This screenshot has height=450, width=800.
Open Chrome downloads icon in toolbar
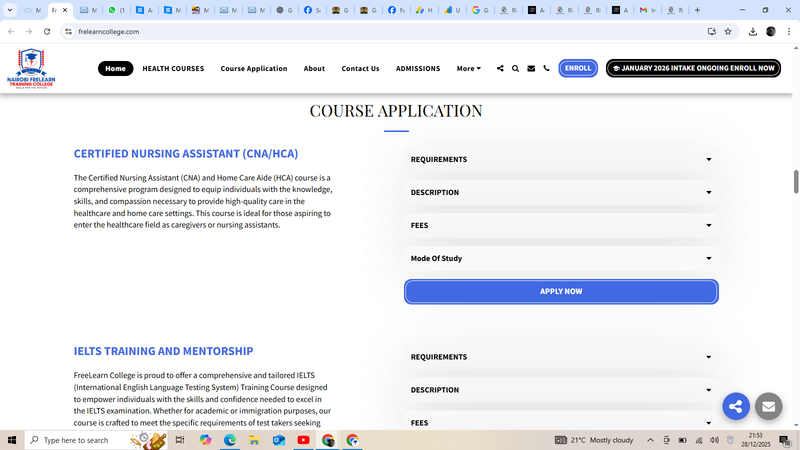(x=752, y=31)
